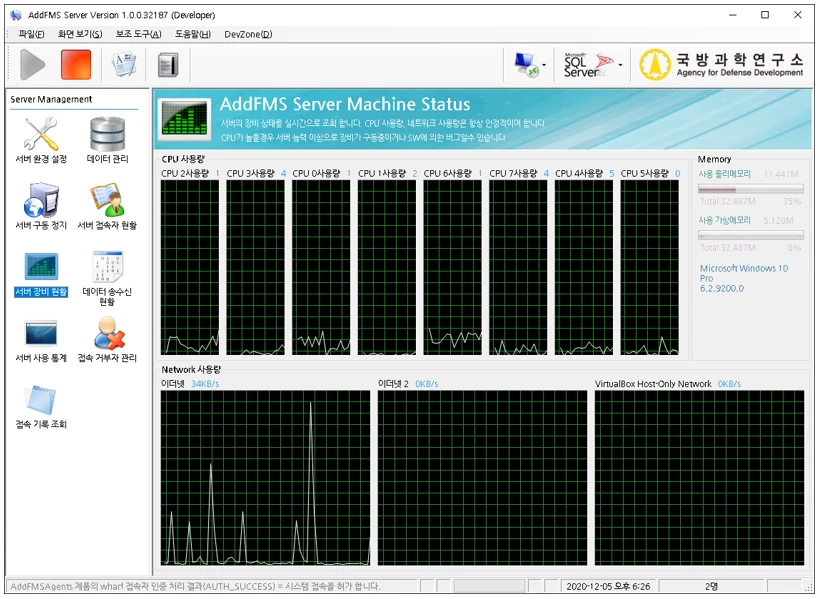Stop the server with the red square button
This screenshot has width=819, height=599.
[76, 64]
